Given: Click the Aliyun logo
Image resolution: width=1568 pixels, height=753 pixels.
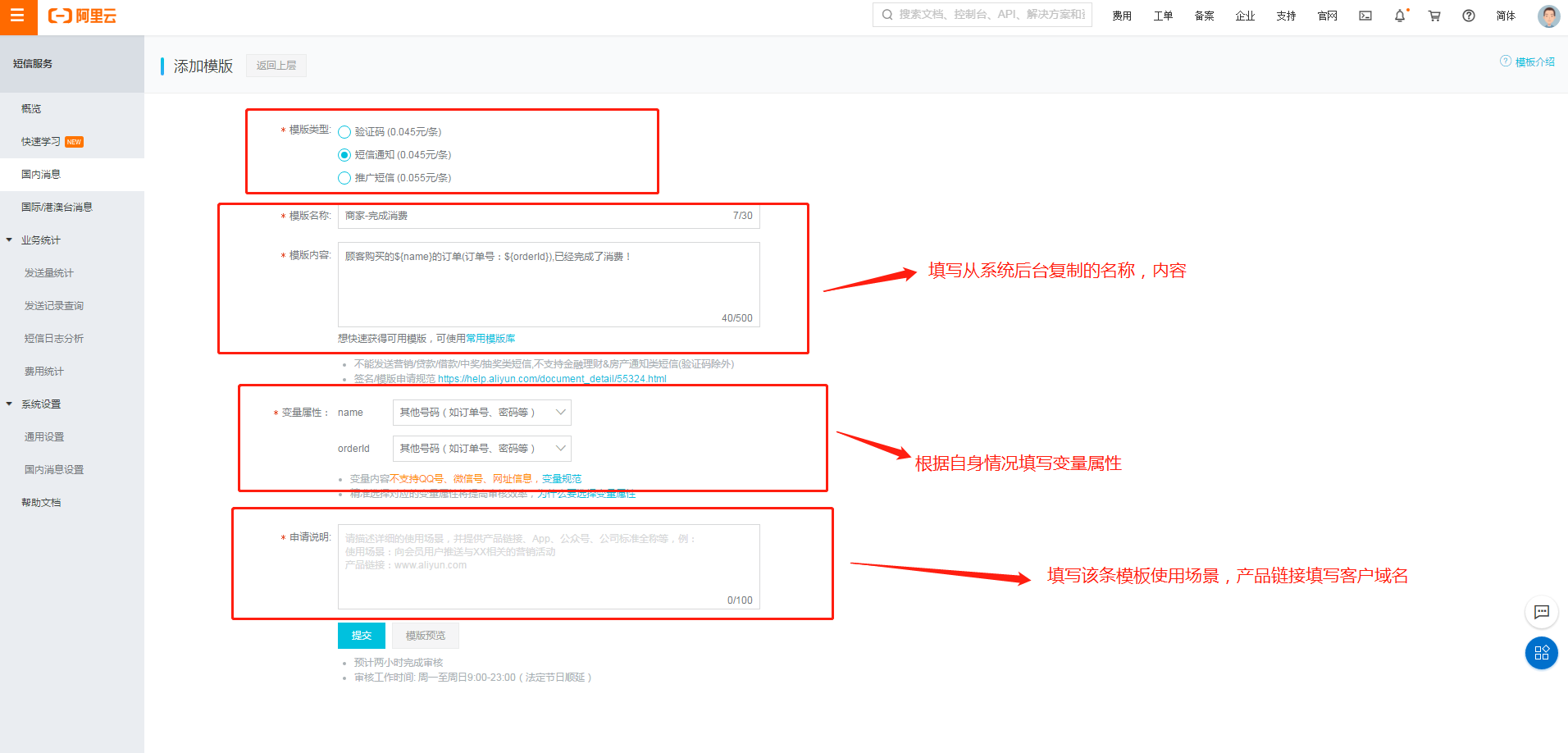Looking at the screenshot, I should point(82,16).
